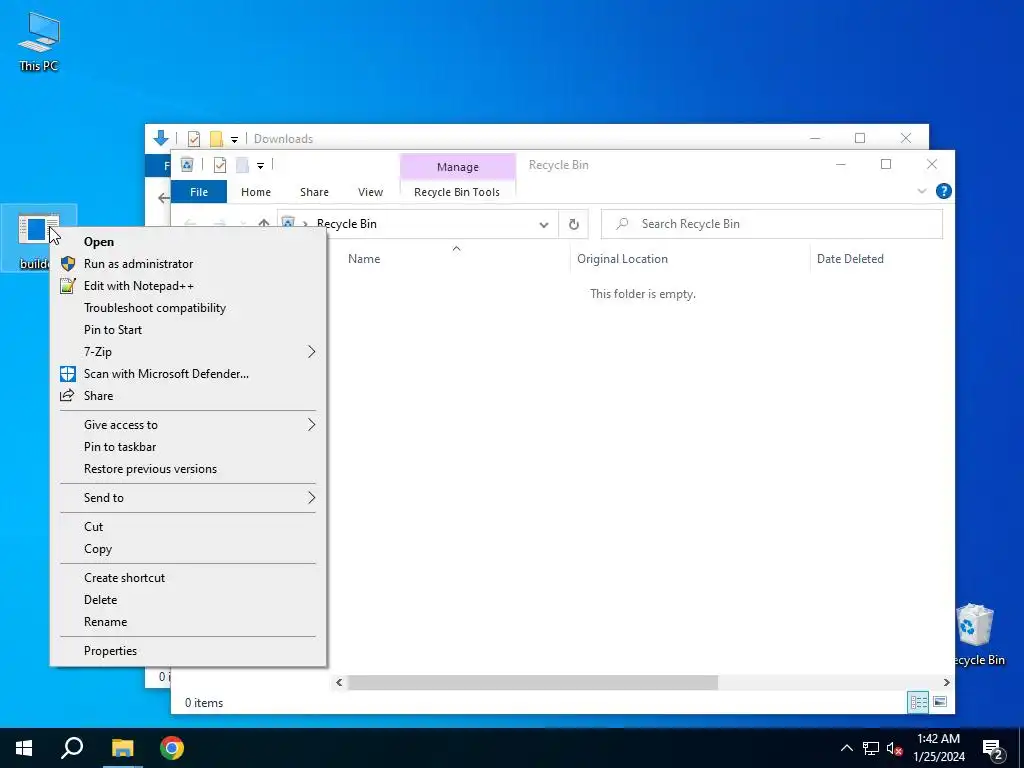The height and width of the screenshot is (768, 1024).
Task: Open the Recycle Bin address bar history dropdown
Action: [x=543, y=224]
